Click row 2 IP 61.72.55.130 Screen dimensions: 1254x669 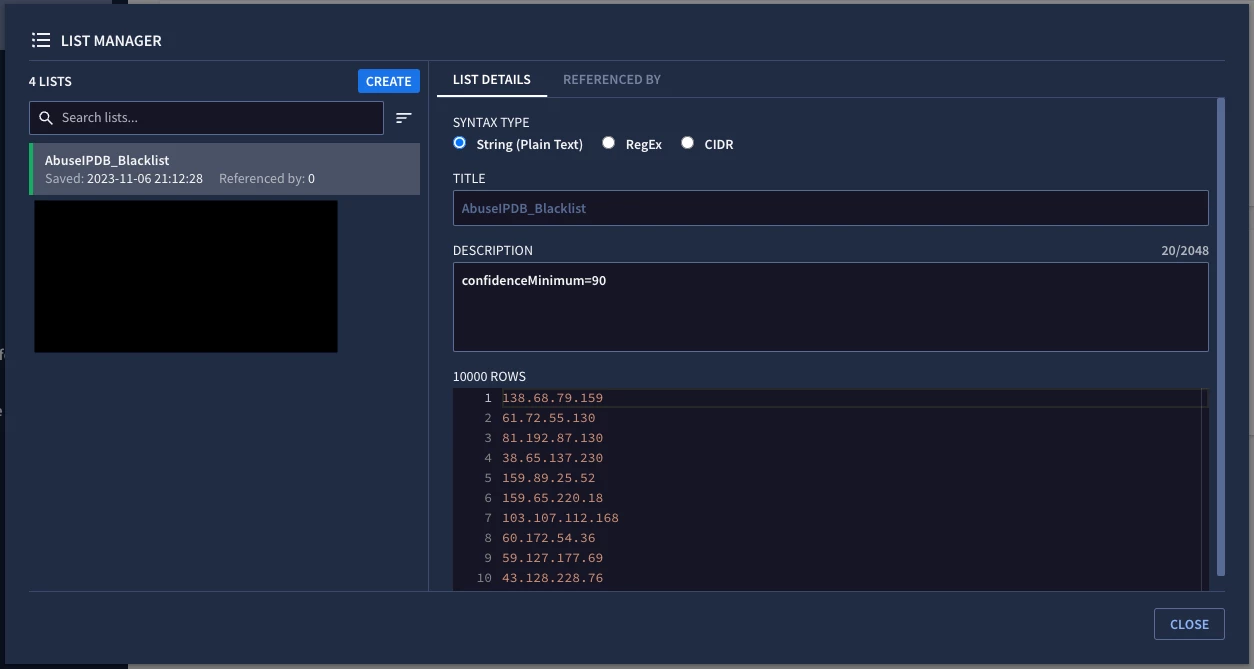(549, 418)
